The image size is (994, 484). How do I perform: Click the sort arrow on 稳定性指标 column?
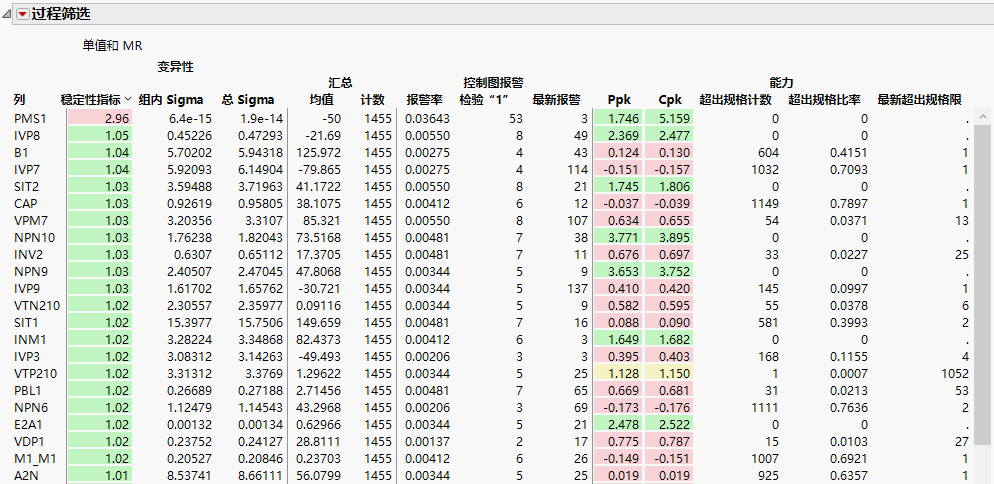[127, 100]
